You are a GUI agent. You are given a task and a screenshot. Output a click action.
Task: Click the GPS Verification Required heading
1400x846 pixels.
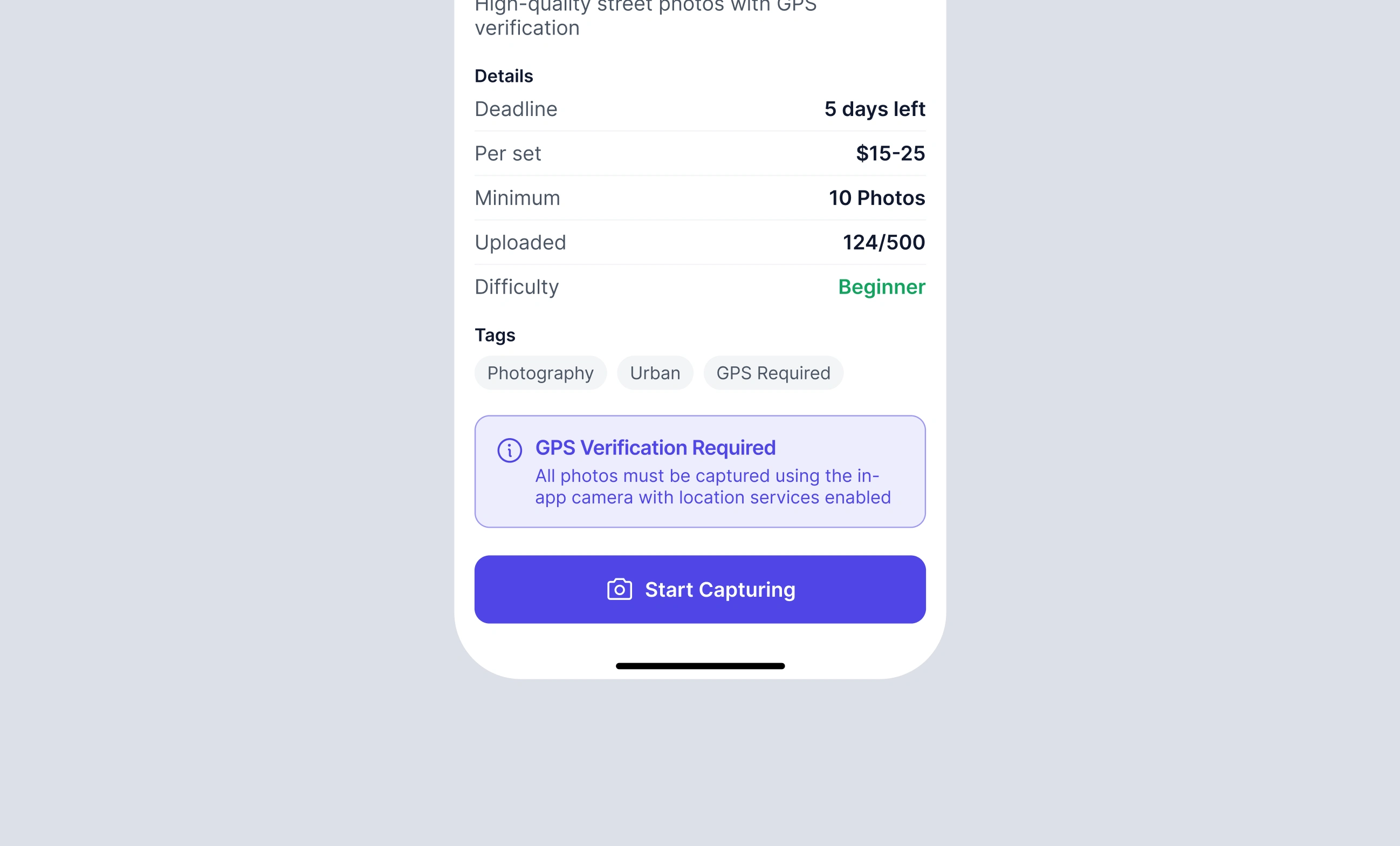click(655, 448)
